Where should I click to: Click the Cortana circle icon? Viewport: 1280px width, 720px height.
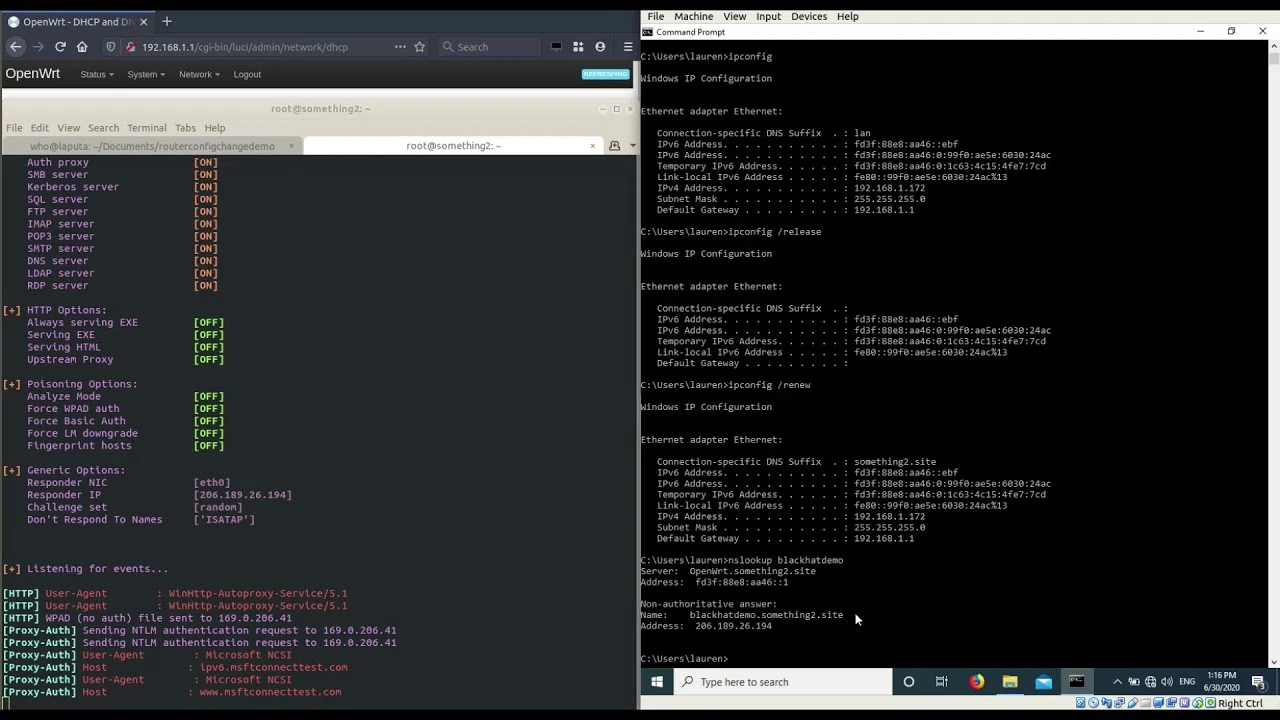pyautogui.click(x=908, y=682)
